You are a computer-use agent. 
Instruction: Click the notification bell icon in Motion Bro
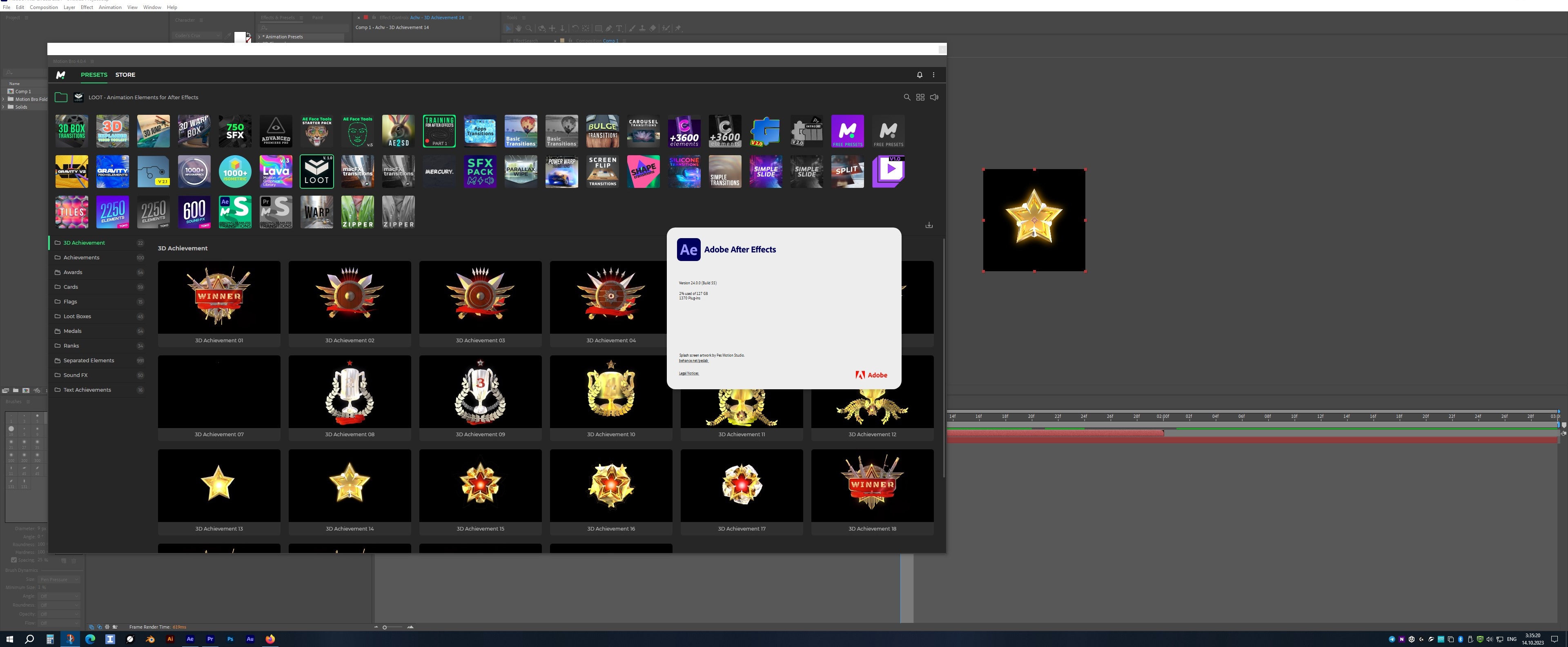(919, 75)
